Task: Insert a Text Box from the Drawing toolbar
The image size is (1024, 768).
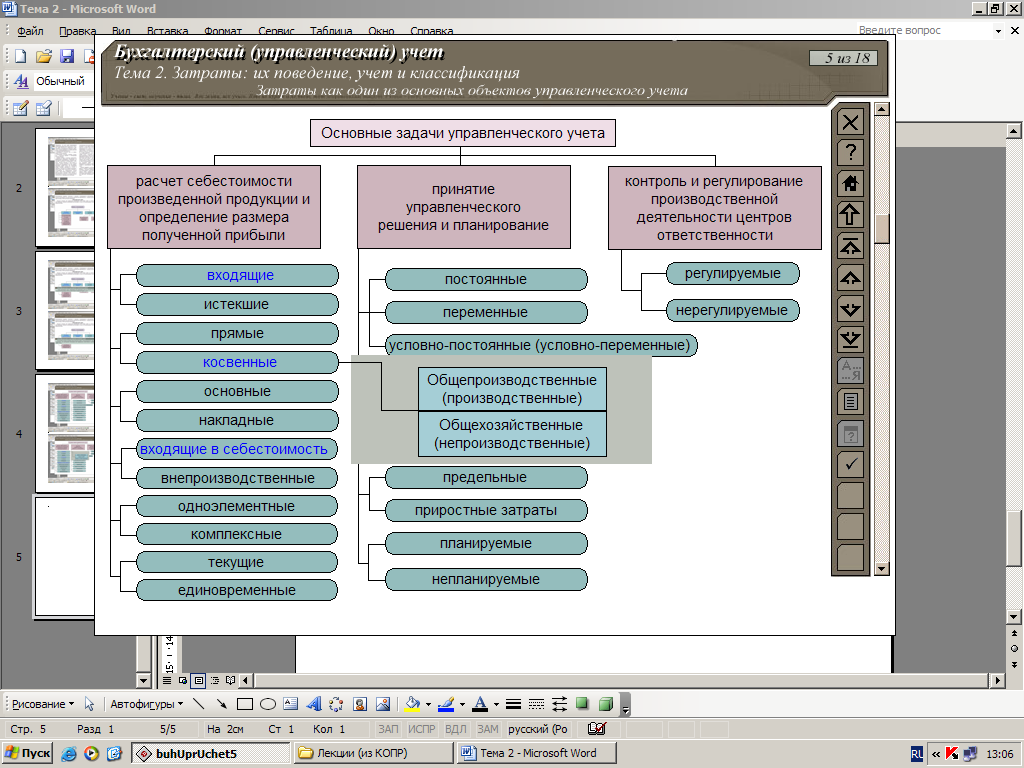Action: pos(291,704)
